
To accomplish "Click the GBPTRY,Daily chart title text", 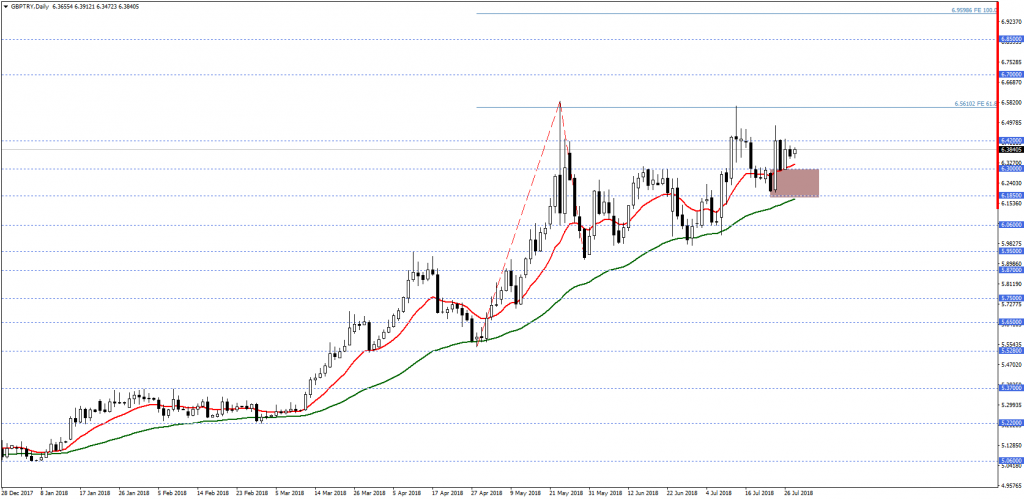I will [29, 6].
